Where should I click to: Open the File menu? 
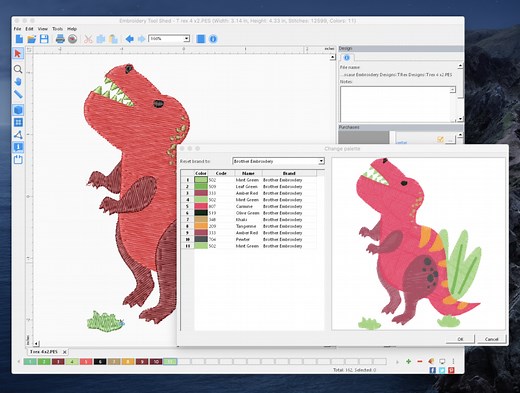pyautogui.click(x=17, y=29)
